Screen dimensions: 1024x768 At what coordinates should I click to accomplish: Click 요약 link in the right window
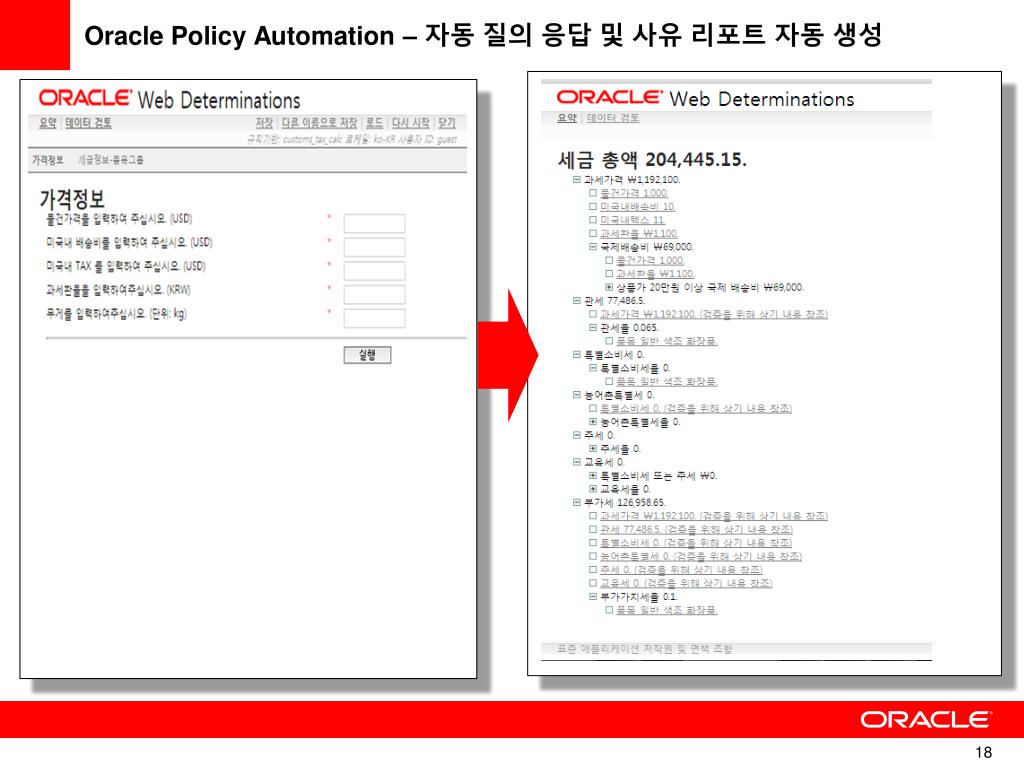click(567, 118)
